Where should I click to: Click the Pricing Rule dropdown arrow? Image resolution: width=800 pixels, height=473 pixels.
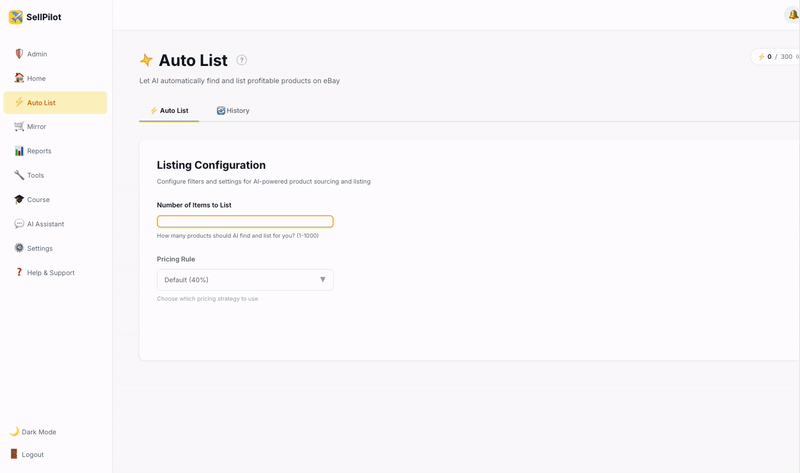[x=322, y=280]
